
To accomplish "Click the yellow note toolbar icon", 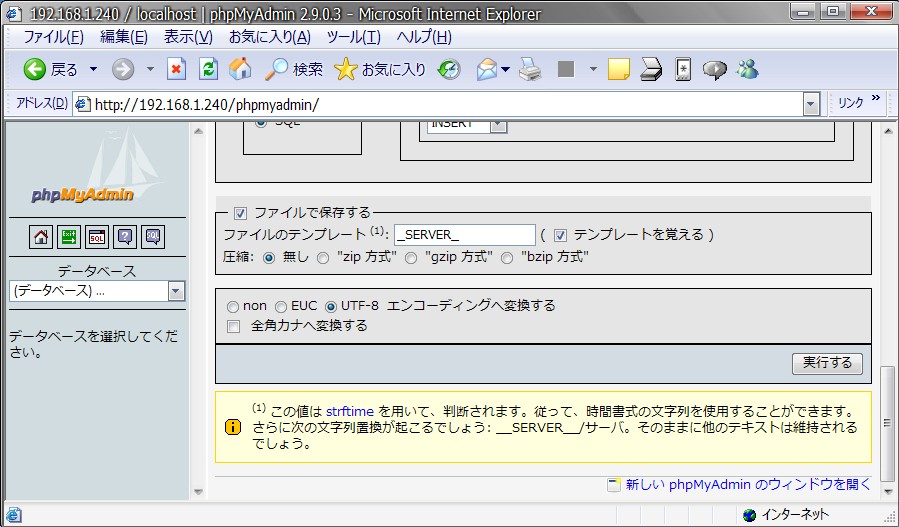I will tap(619, 69).
